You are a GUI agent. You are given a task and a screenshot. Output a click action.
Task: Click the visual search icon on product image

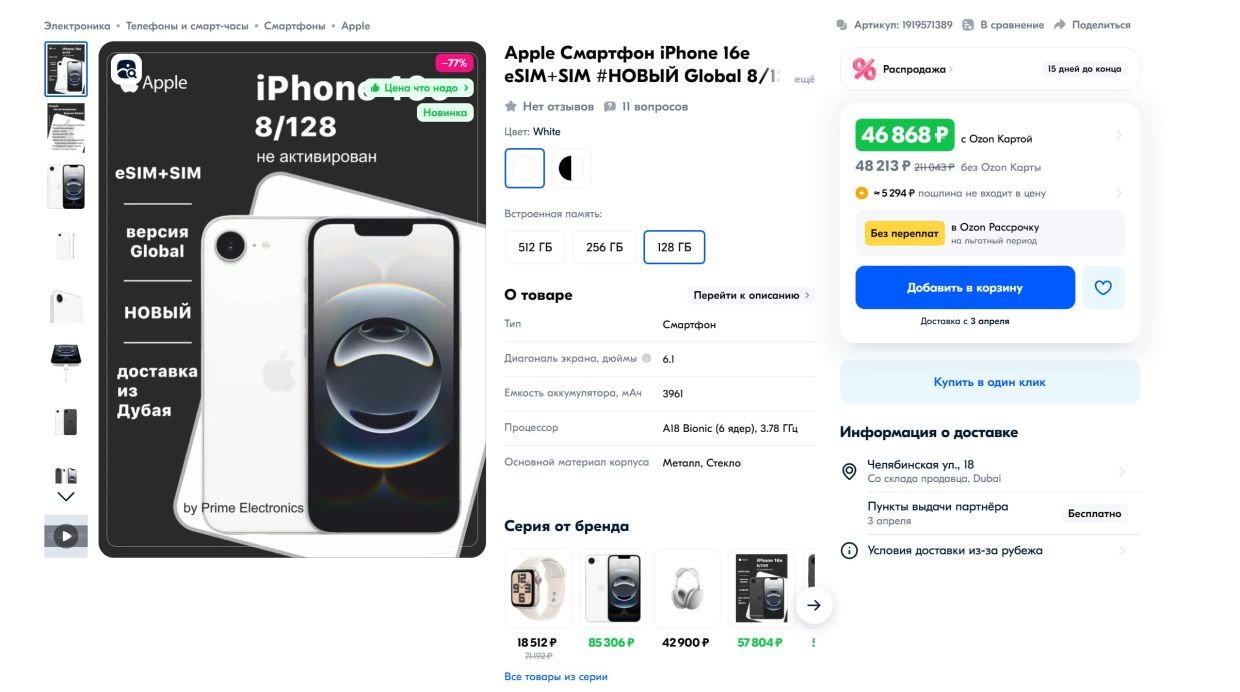127,70
